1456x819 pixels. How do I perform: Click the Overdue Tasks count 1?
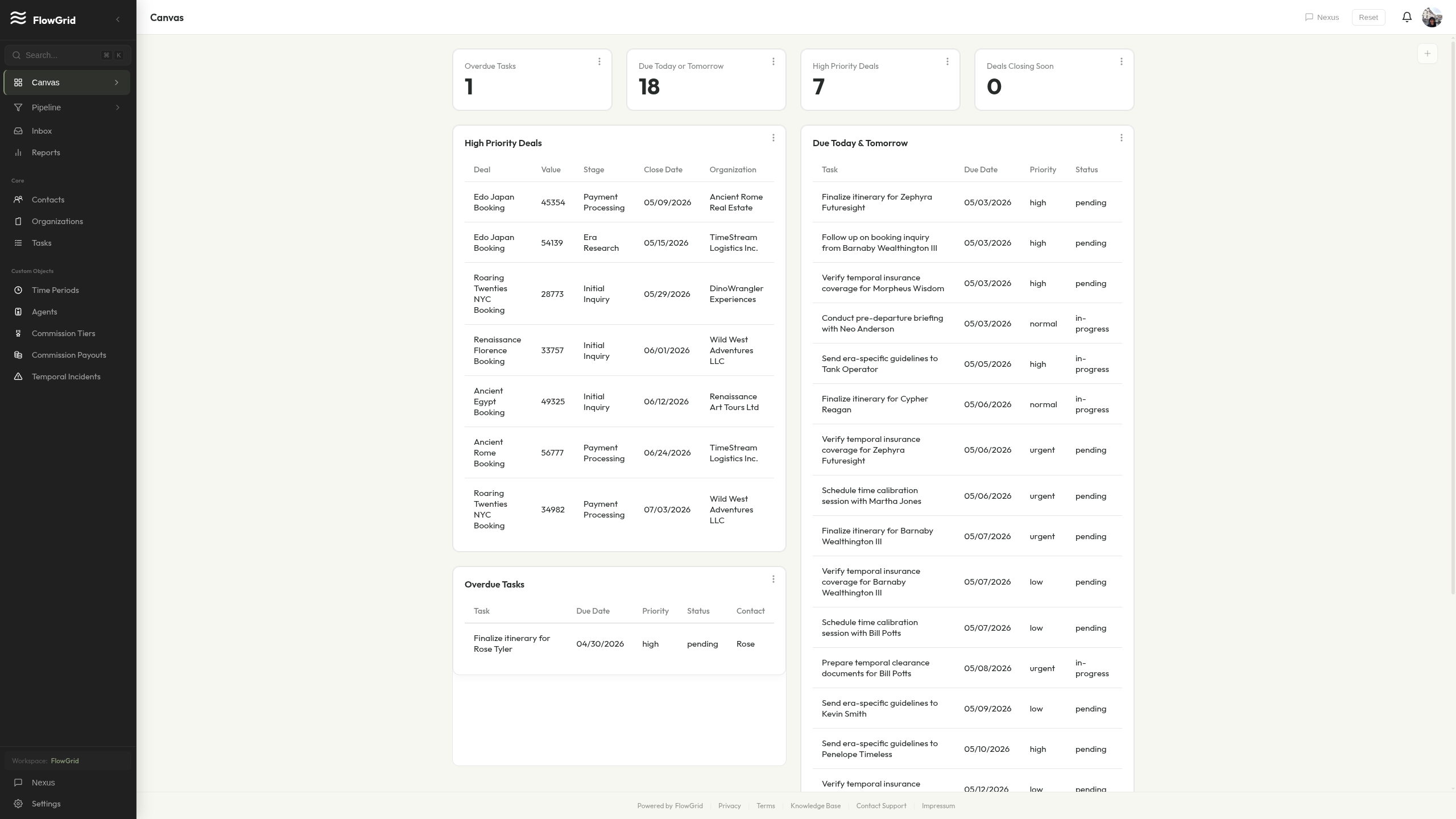tap(469, 87)
